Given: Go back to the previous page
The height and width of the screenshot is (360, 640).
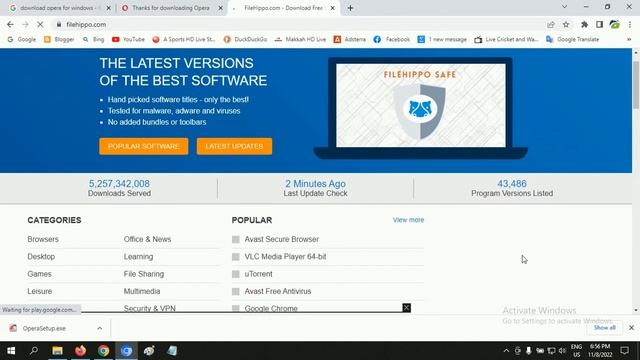Looking at the screenshot, I should pos(10,24).
